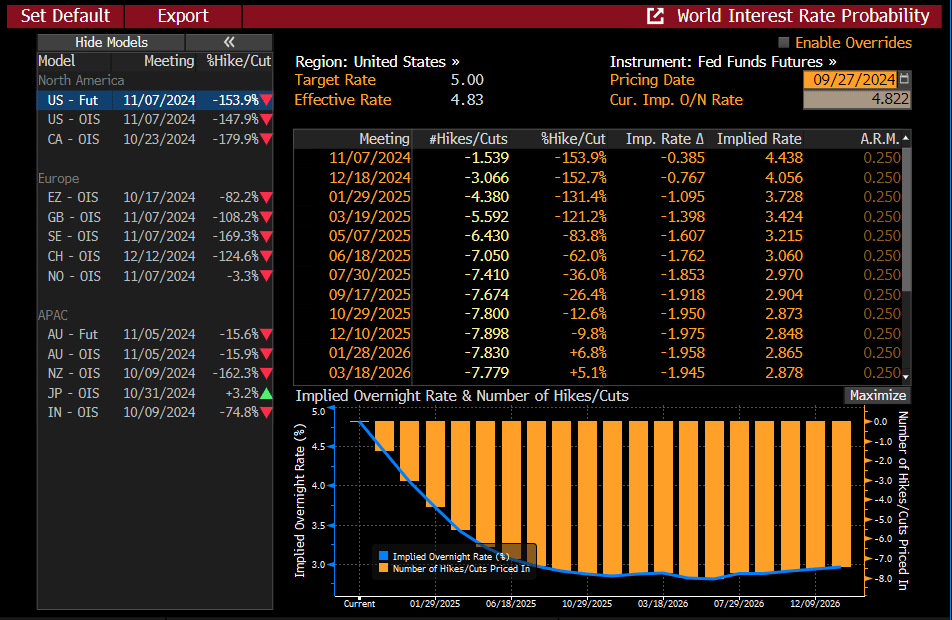The height and width of the screenshot is (620, 952).
Task: Click the 12/10/2025 meeting date
Action: (x=370, y=333)
